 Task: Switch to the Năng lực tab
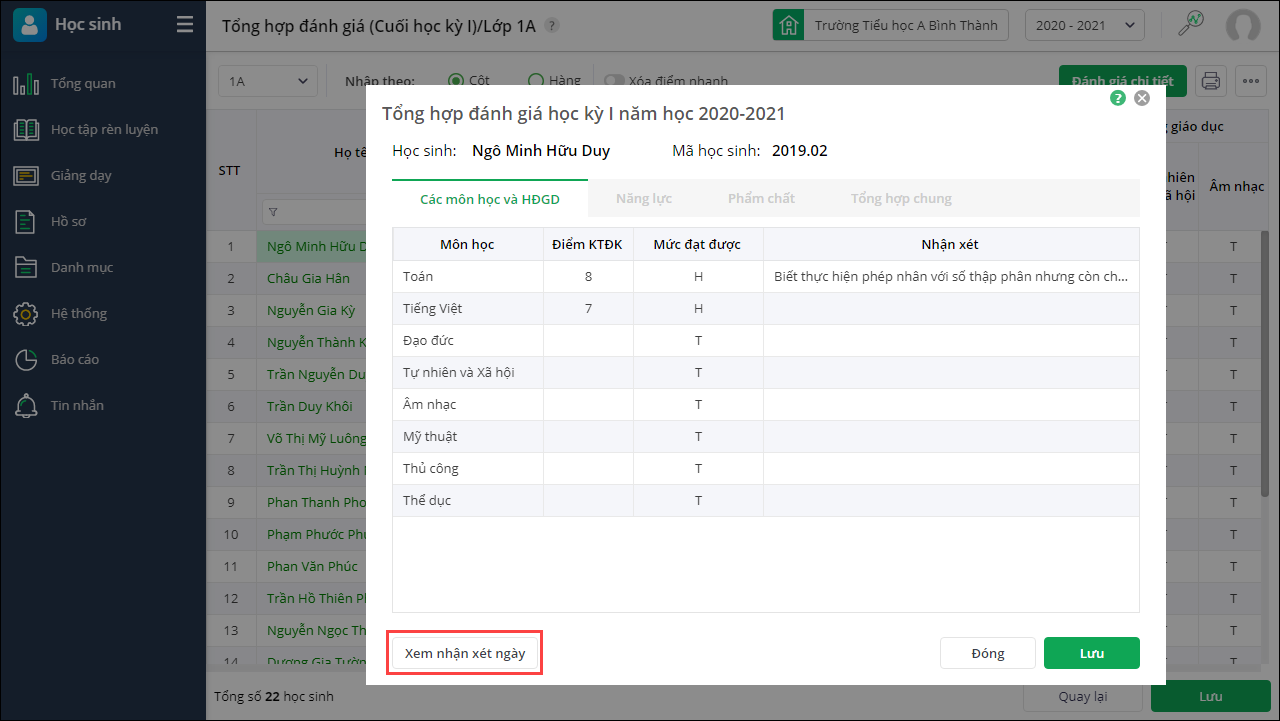click(644, 199)
